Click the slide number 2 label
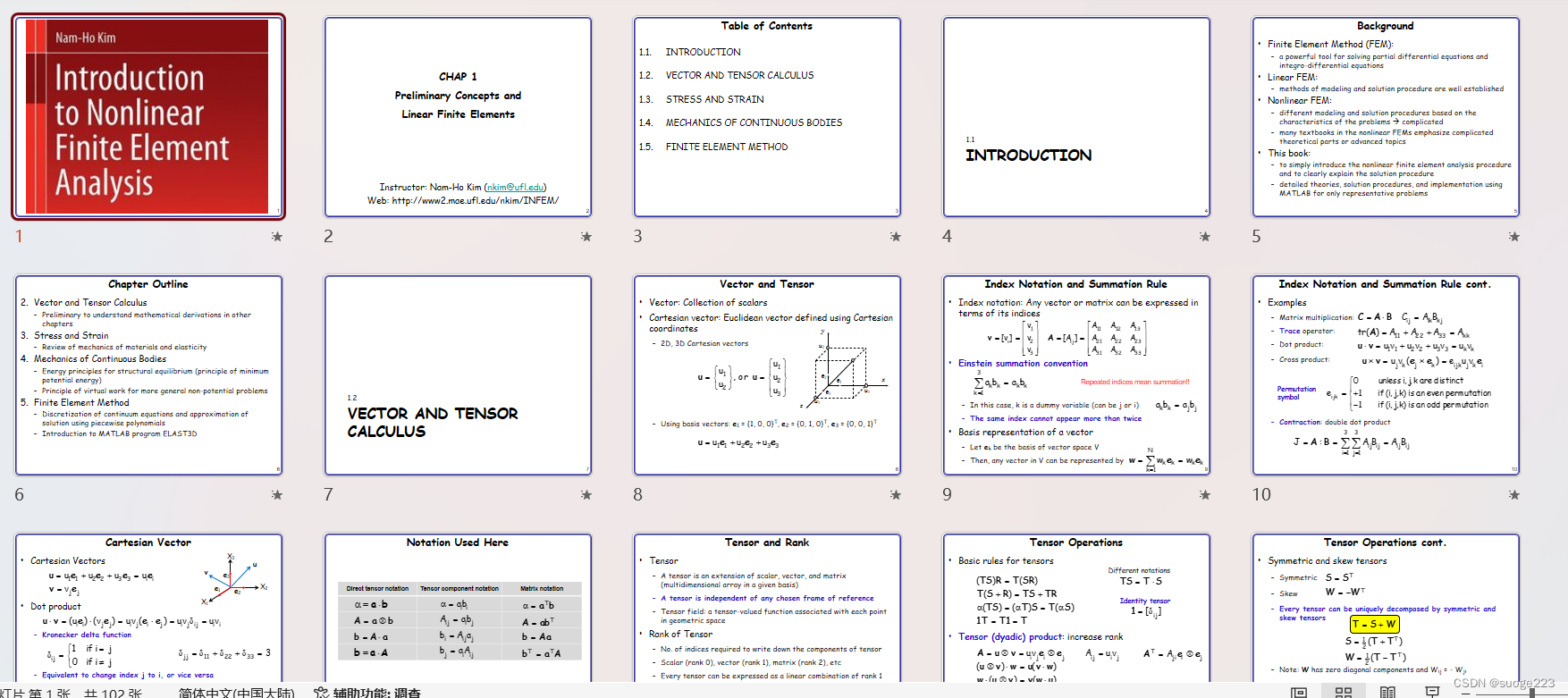The width and height of the screenshot is (1568, 698). click(329, 236)
